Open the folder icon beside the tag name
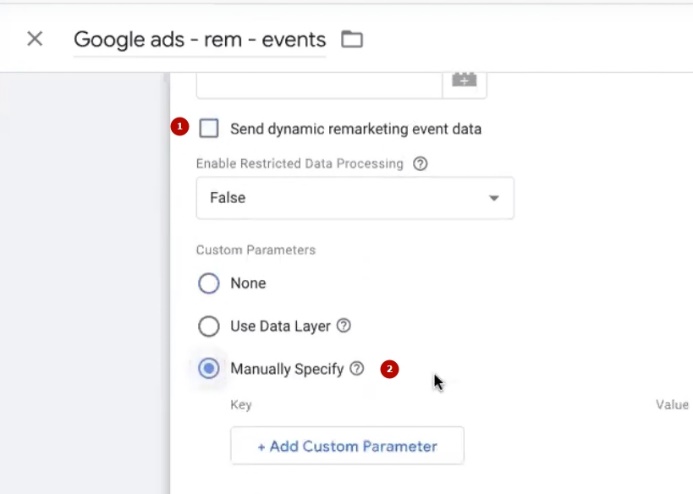Viewport: 693px width, 494px height. click(351, 40)
